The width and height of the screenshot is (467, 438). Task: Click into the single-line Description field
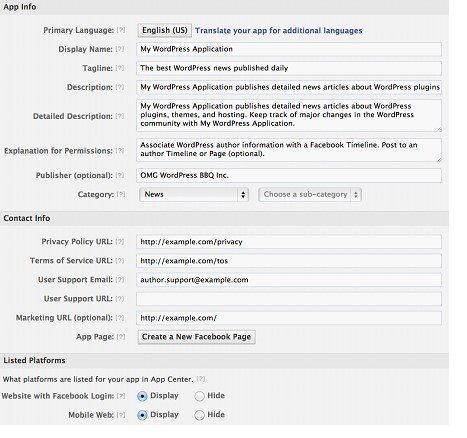pyautogui.click(x=289, y=87)
